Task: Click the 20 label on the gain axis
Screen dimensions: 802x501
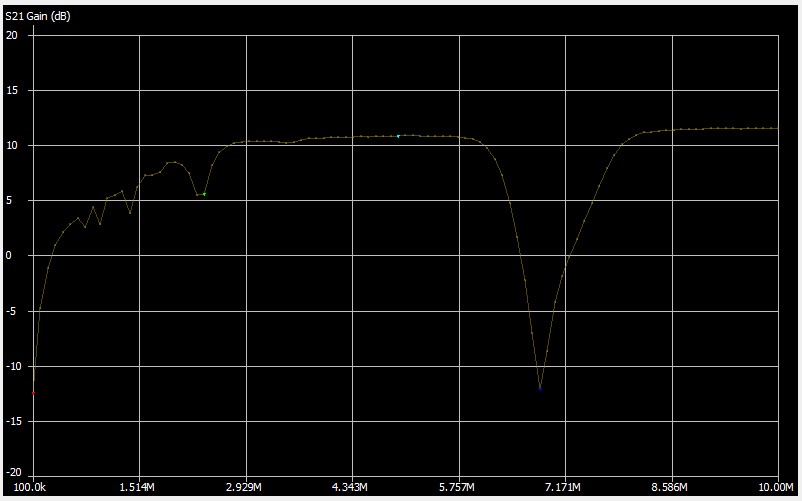Action: tap(11, 35)
